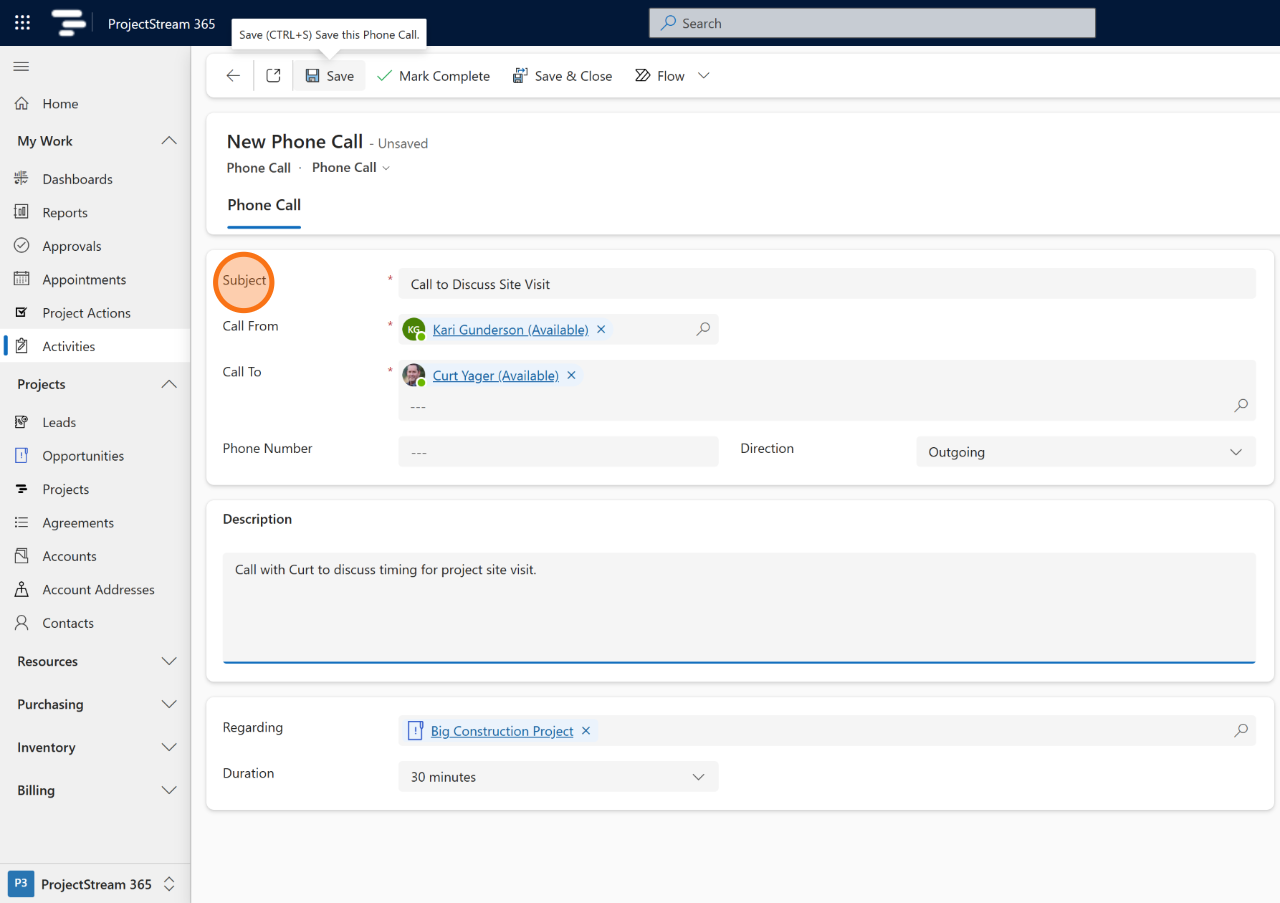Expand the Billing section
The width and height of the screenshot is (1280, 903).
(169, 791)
